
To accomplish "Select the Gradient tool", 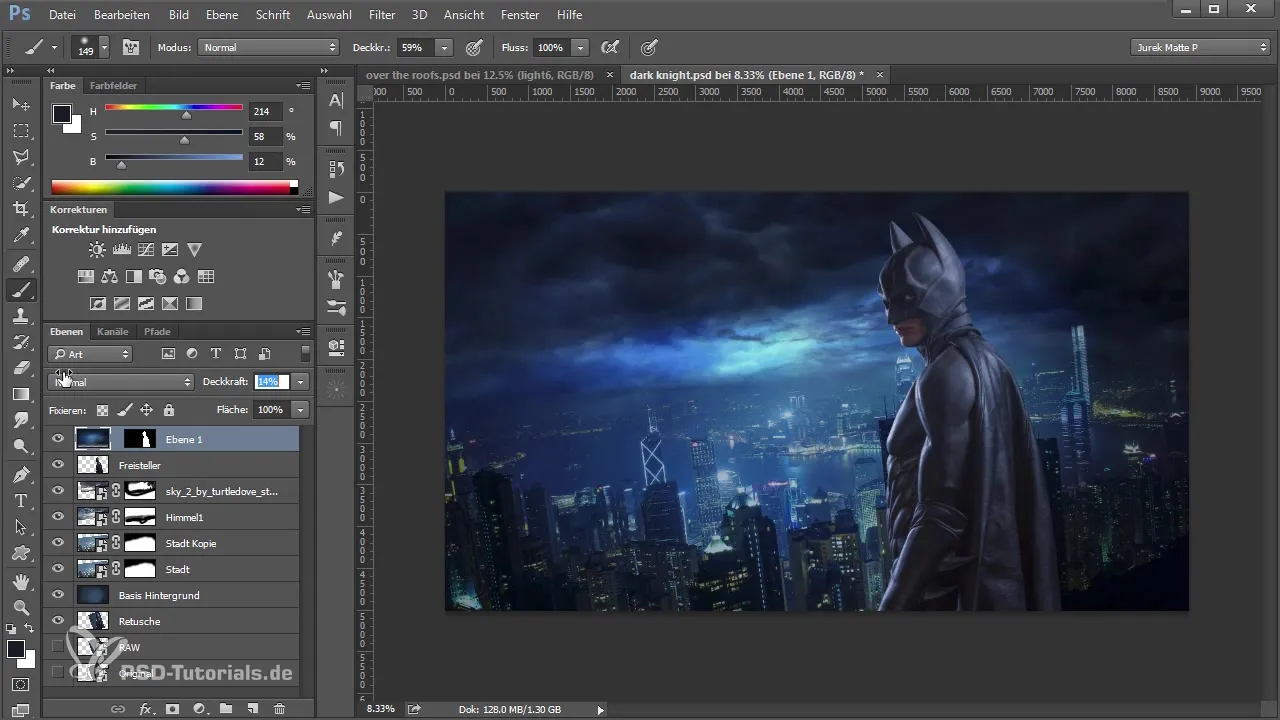I will coord(20,394).
